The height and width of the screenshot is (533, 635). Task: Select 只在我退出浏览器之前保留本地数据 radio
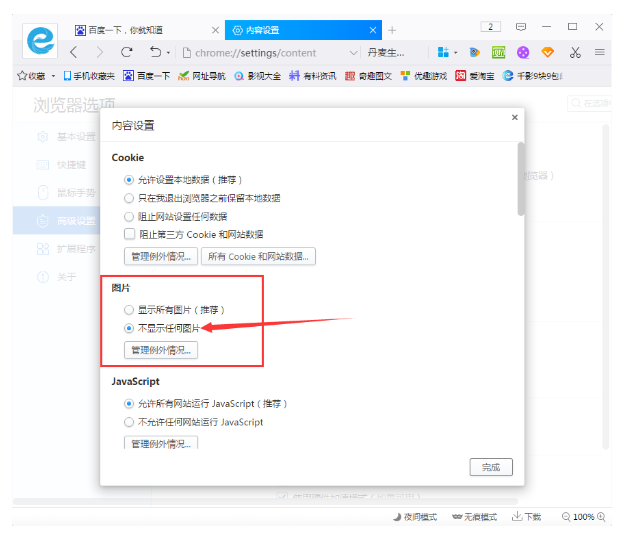(128, 198)
